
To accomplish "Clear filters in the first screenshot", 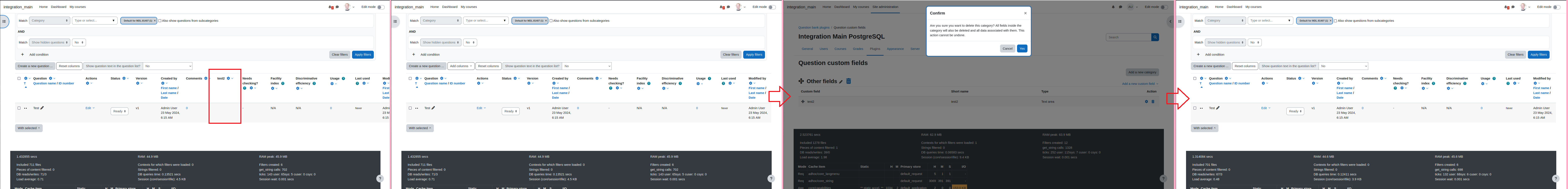I will click(x=340, y=55).
